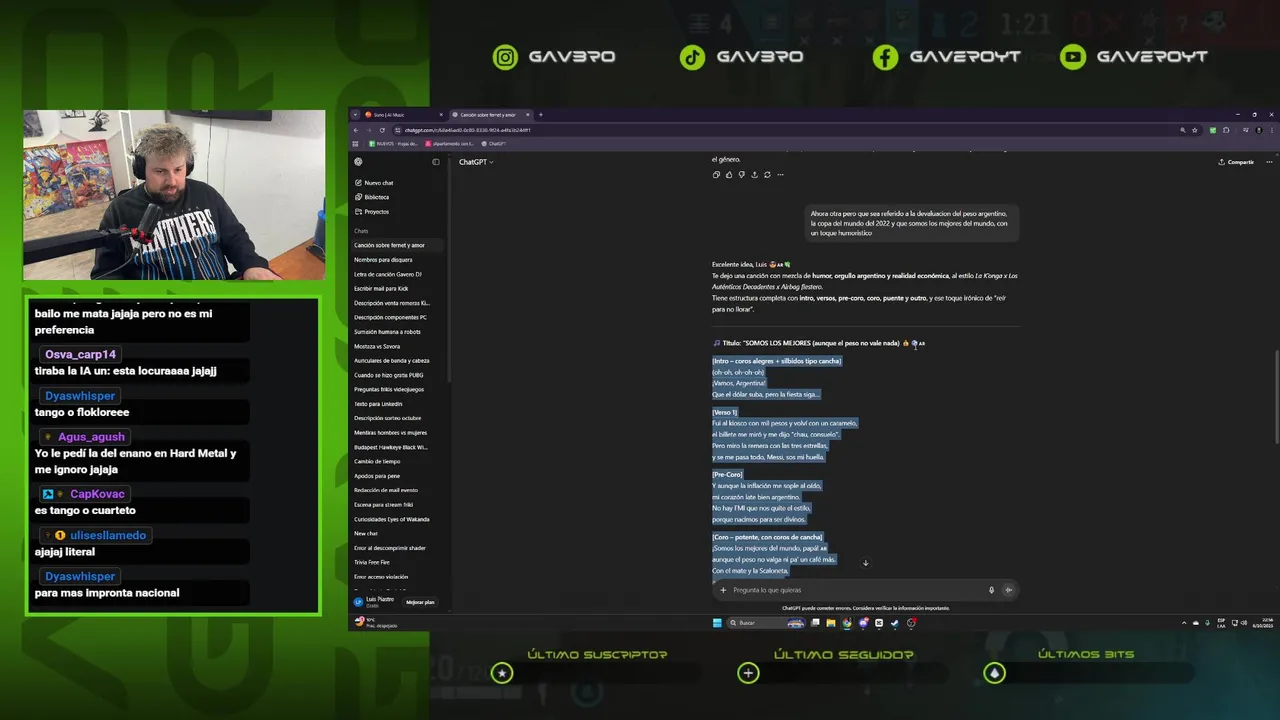Open the tab search dropdown arrow

tap(354, 115)
